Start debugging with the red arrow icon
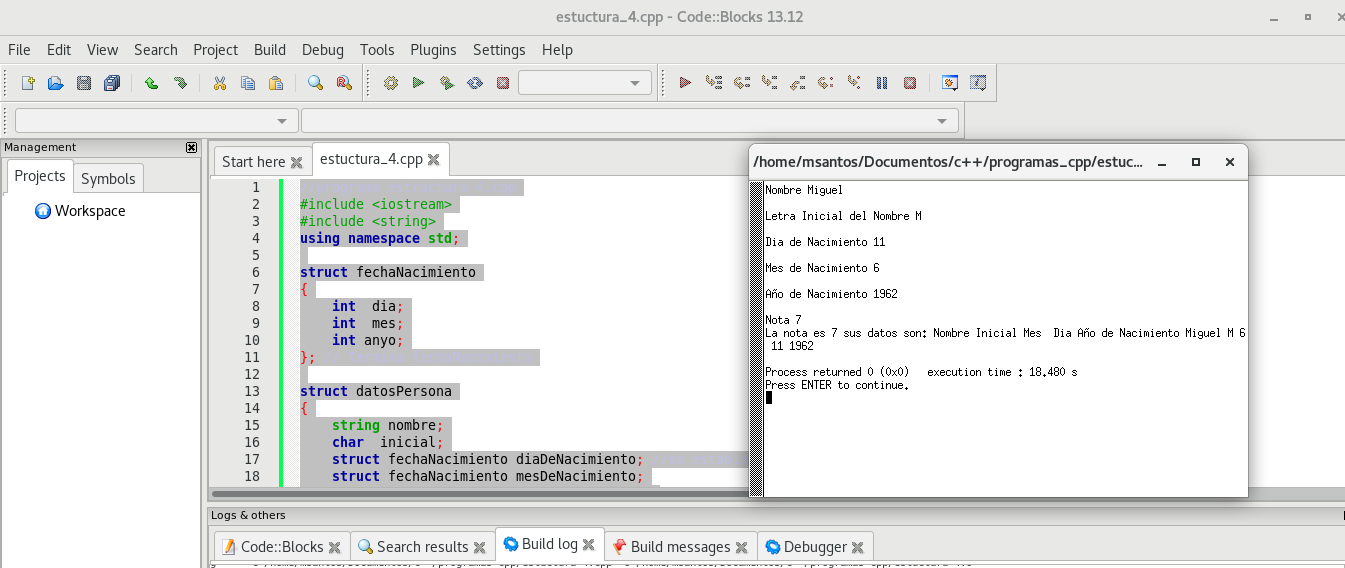1345x568 pixels. click(685, 83)
